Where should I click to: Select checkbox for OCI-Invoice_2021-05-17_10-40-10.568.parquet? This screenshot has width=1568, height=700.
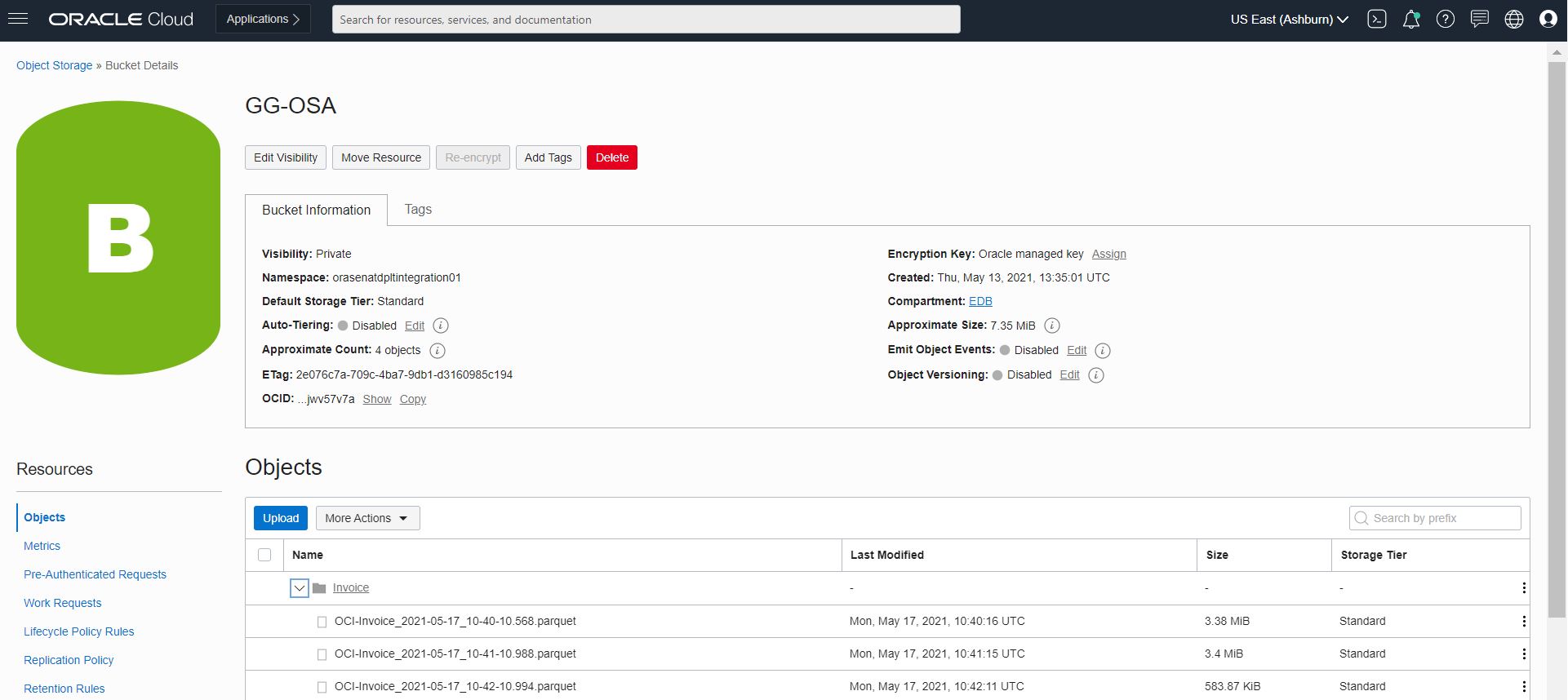click(x=322, y=622)
